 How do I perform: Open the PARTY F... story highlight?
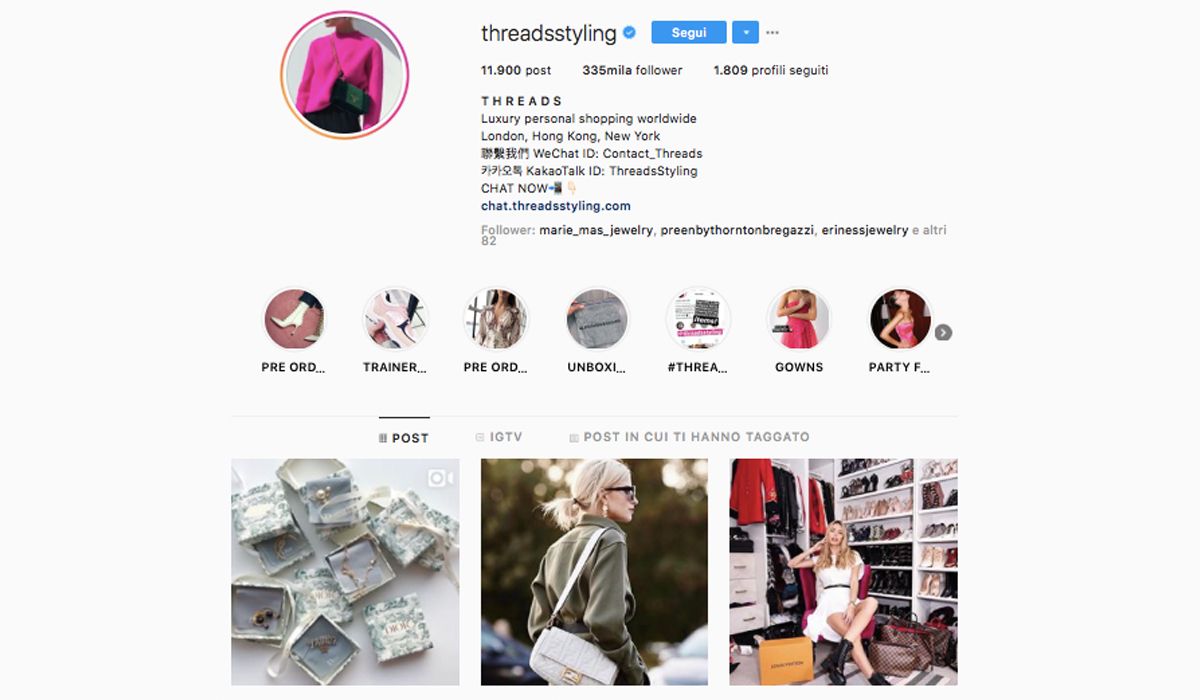pyautogui.click(x=900, y=319)
